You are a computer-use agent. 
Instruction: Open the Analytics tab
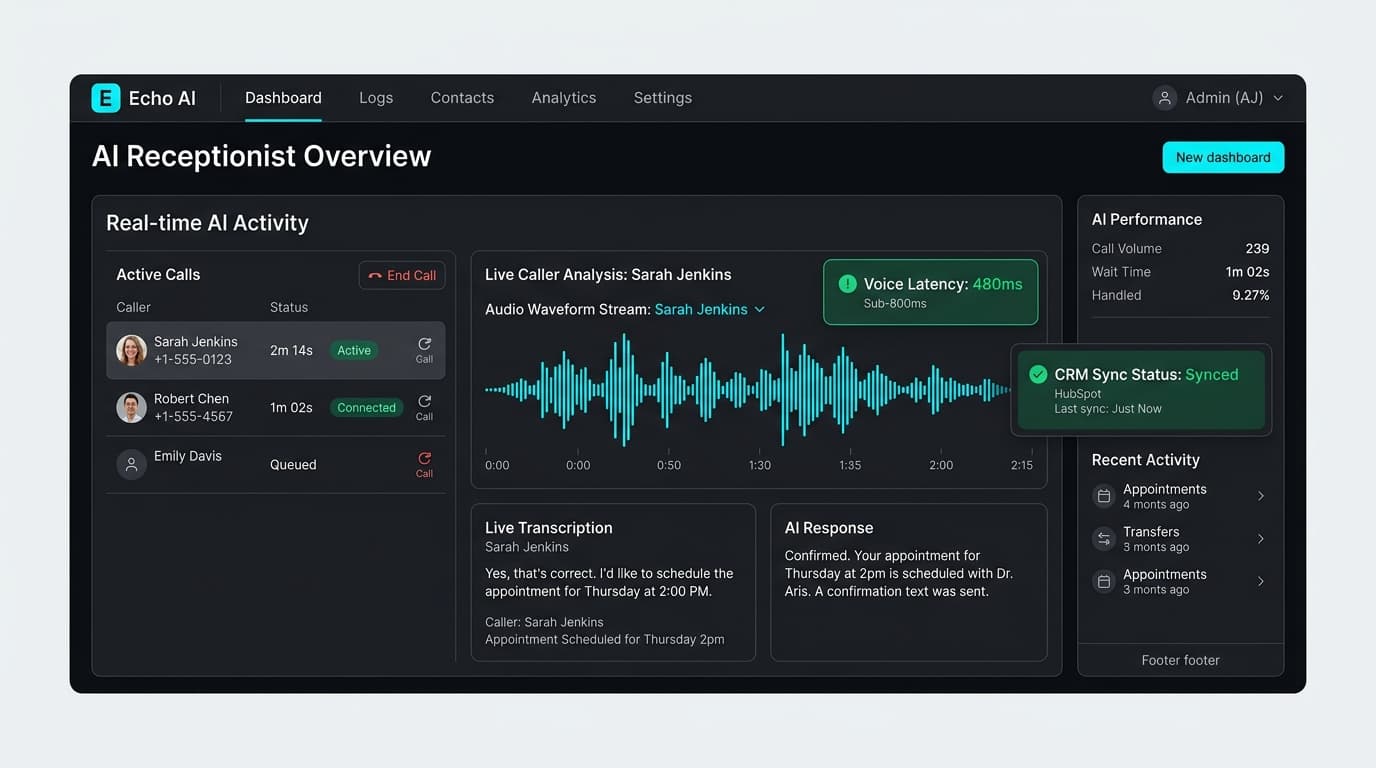tap(564, 98)
